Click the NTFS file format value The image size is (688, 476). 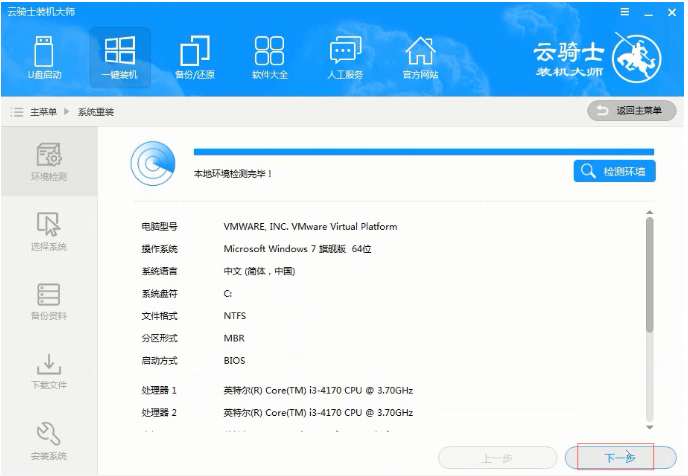(235, 316)
